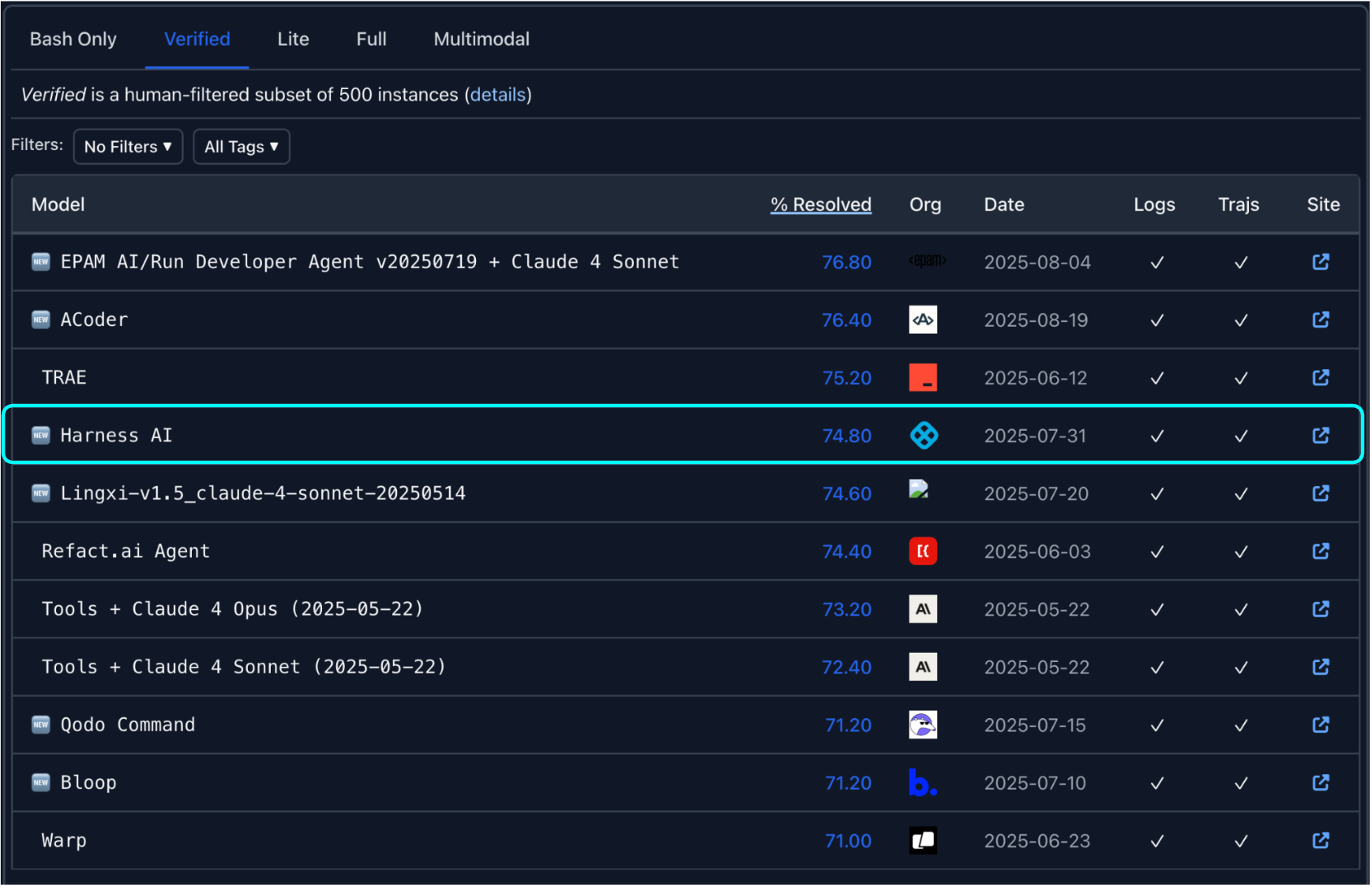Viewport: 1372px width, 887px height.
Task: Open site link for Tools + Claude 4 Opus
Action: pyautogui.click(x=1321, y=609)
